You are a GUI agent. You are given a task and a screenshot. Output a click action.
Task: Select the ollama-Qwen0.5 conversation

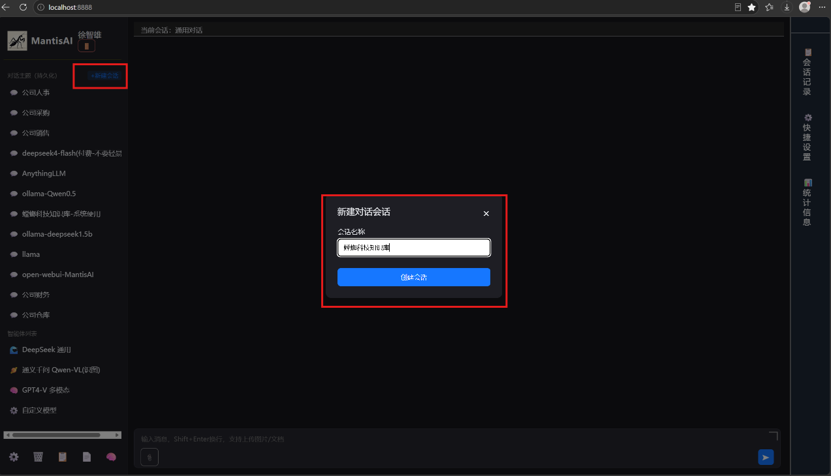coord(49,193)
